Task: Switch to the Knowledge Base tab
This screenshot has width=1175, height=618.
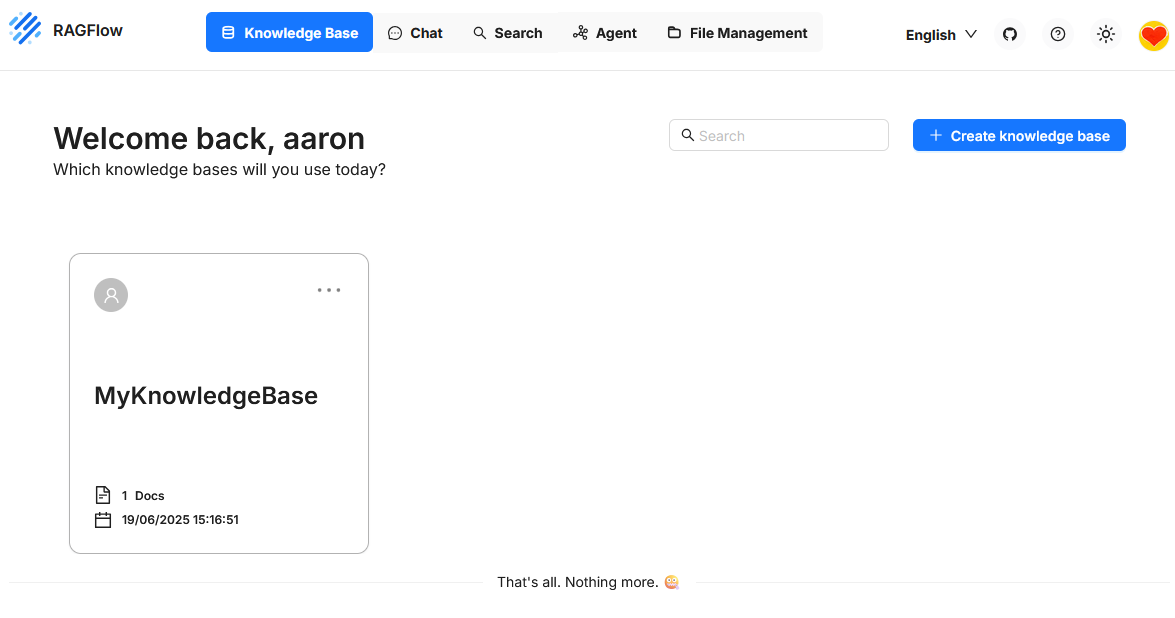Action: point(289,33)
